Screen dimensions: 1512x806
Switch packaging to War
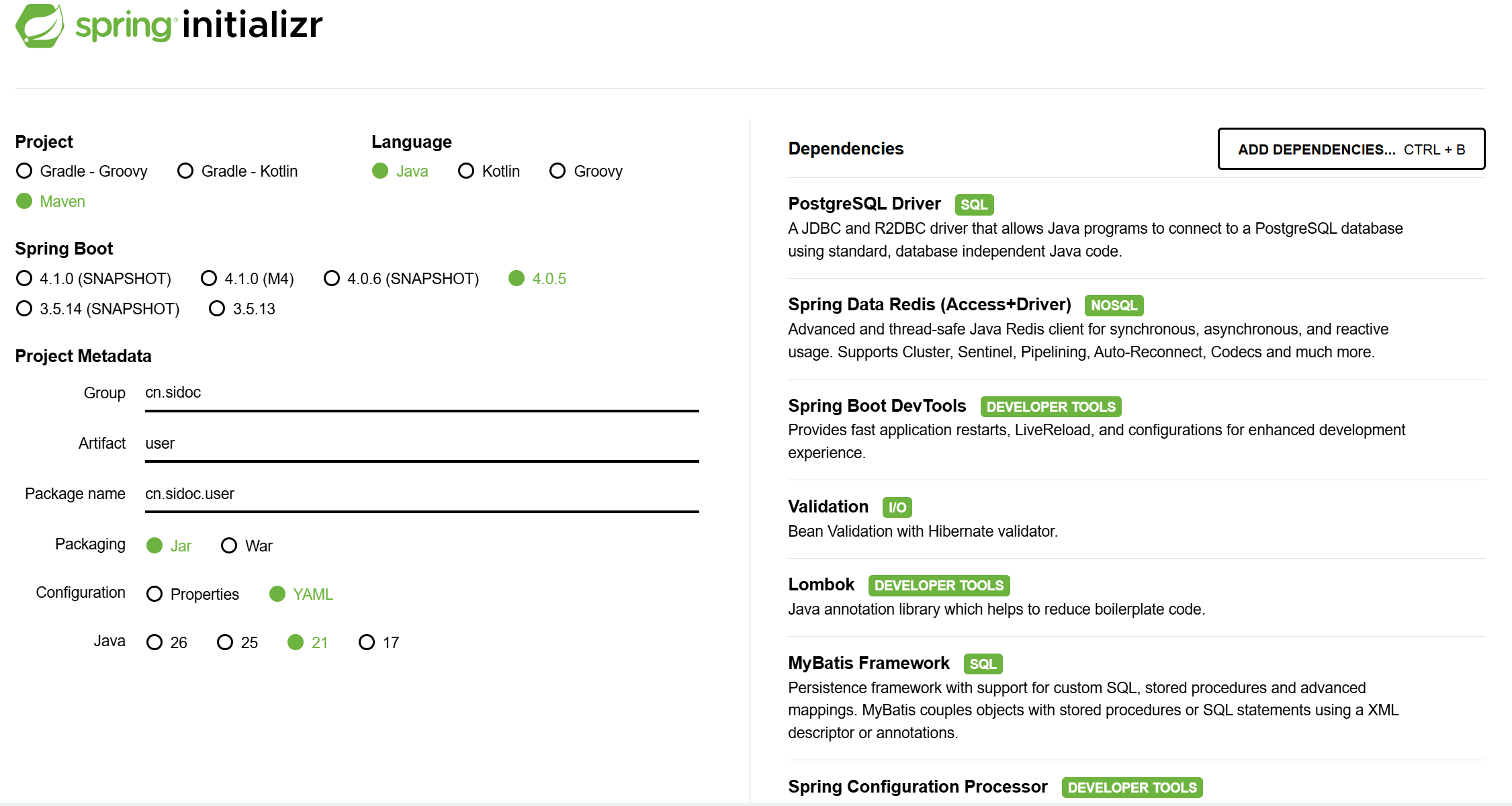229,545
